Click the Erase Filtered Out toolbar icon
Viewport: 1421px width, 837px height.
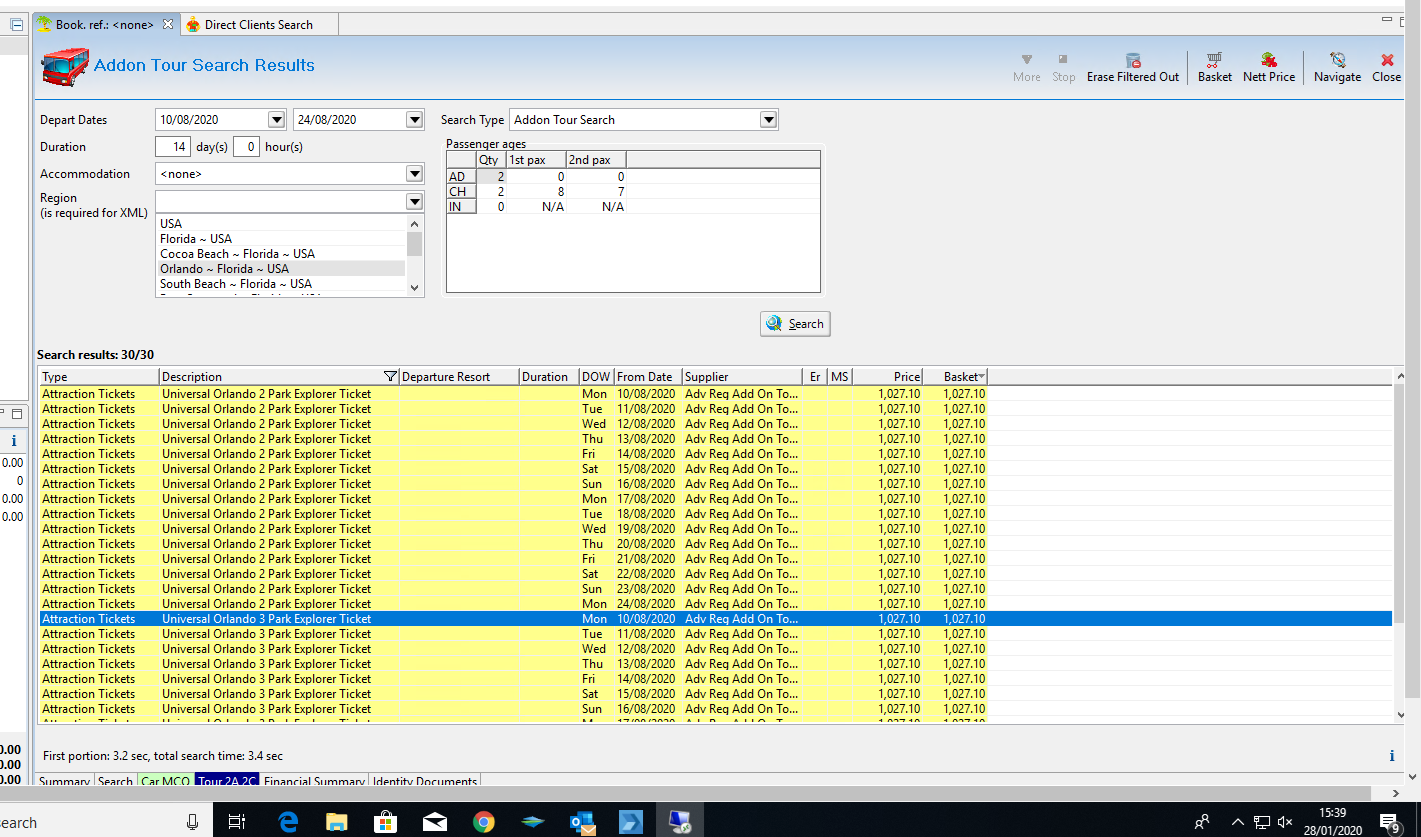pyautogui.click(x=1132, y=61)
